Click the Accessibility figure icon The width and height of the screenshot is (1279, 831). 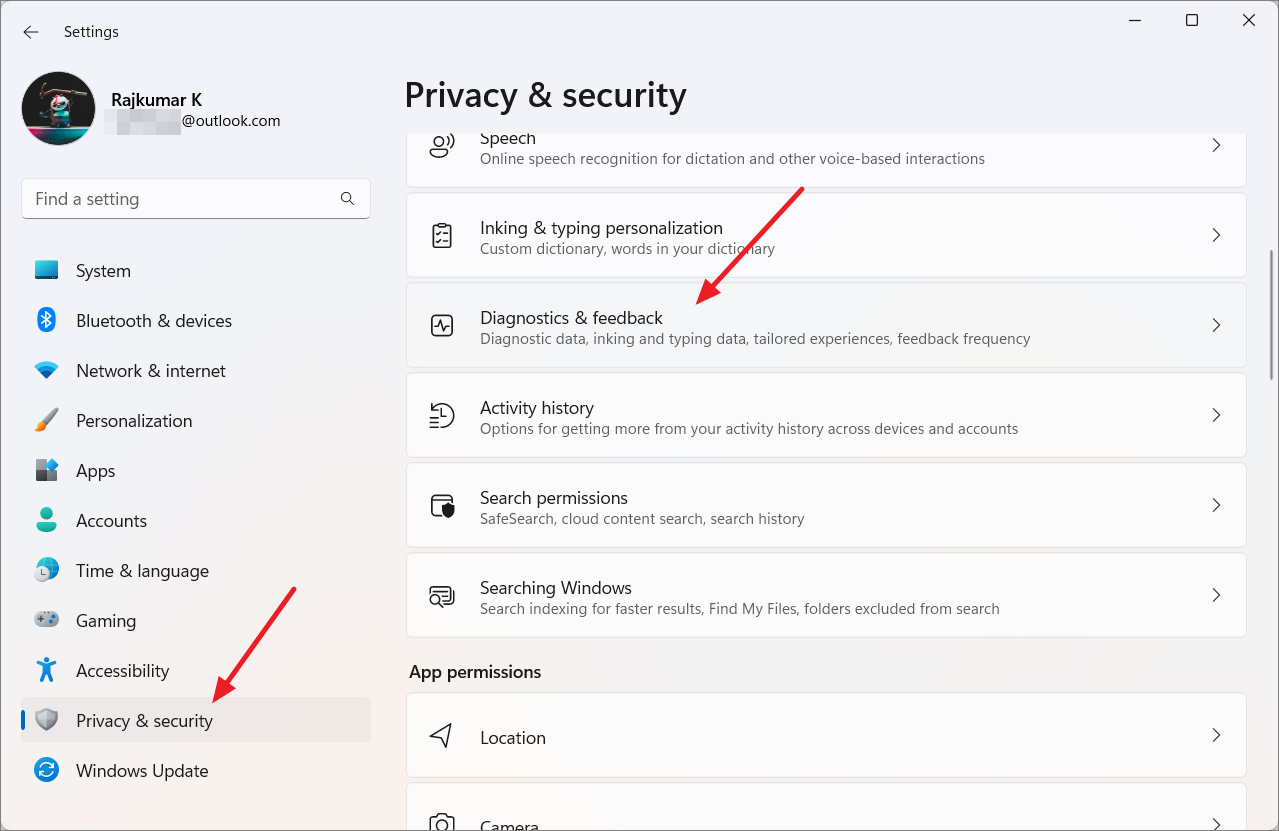coord(47,670)
